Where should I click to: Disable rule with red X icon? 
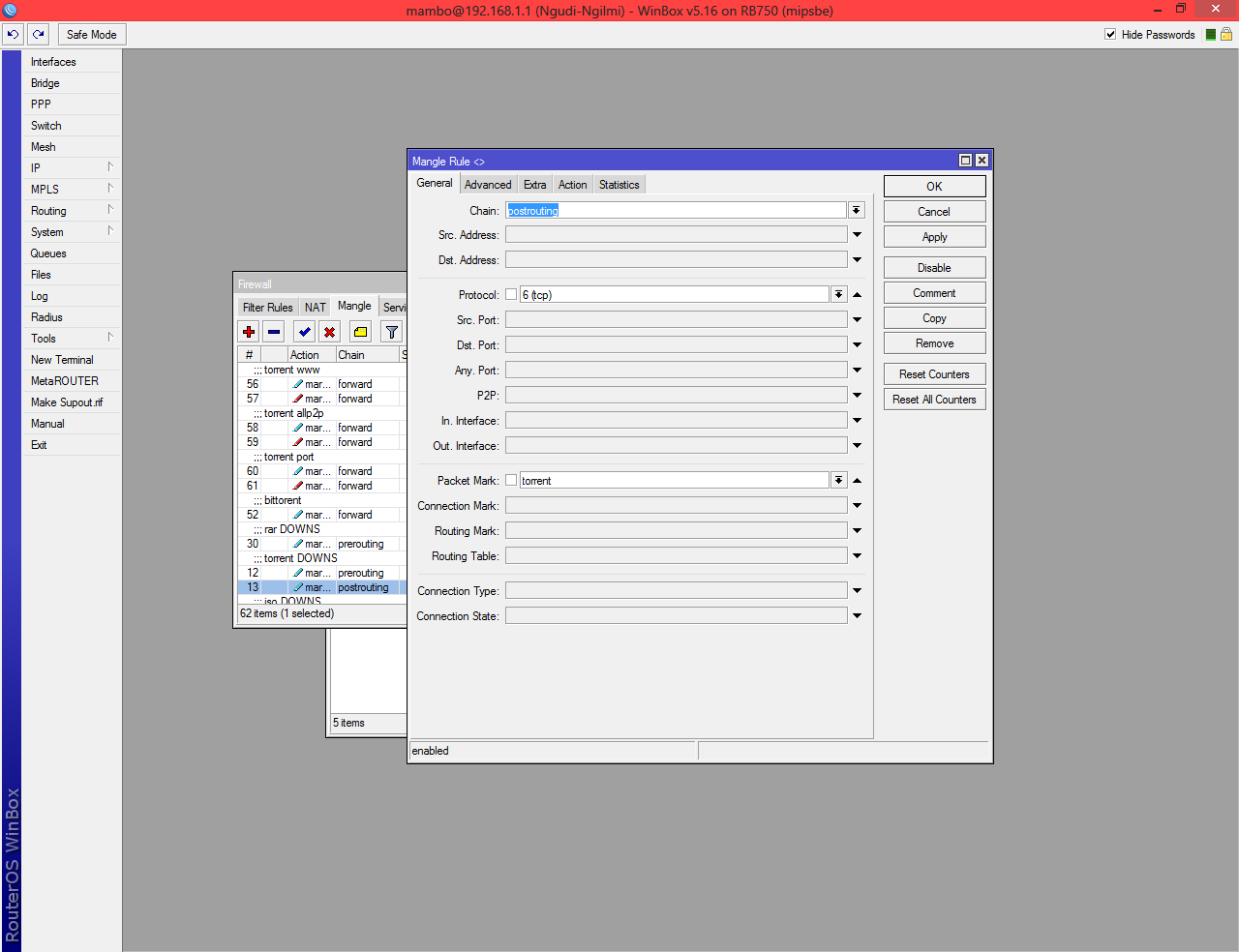(330, 332)
